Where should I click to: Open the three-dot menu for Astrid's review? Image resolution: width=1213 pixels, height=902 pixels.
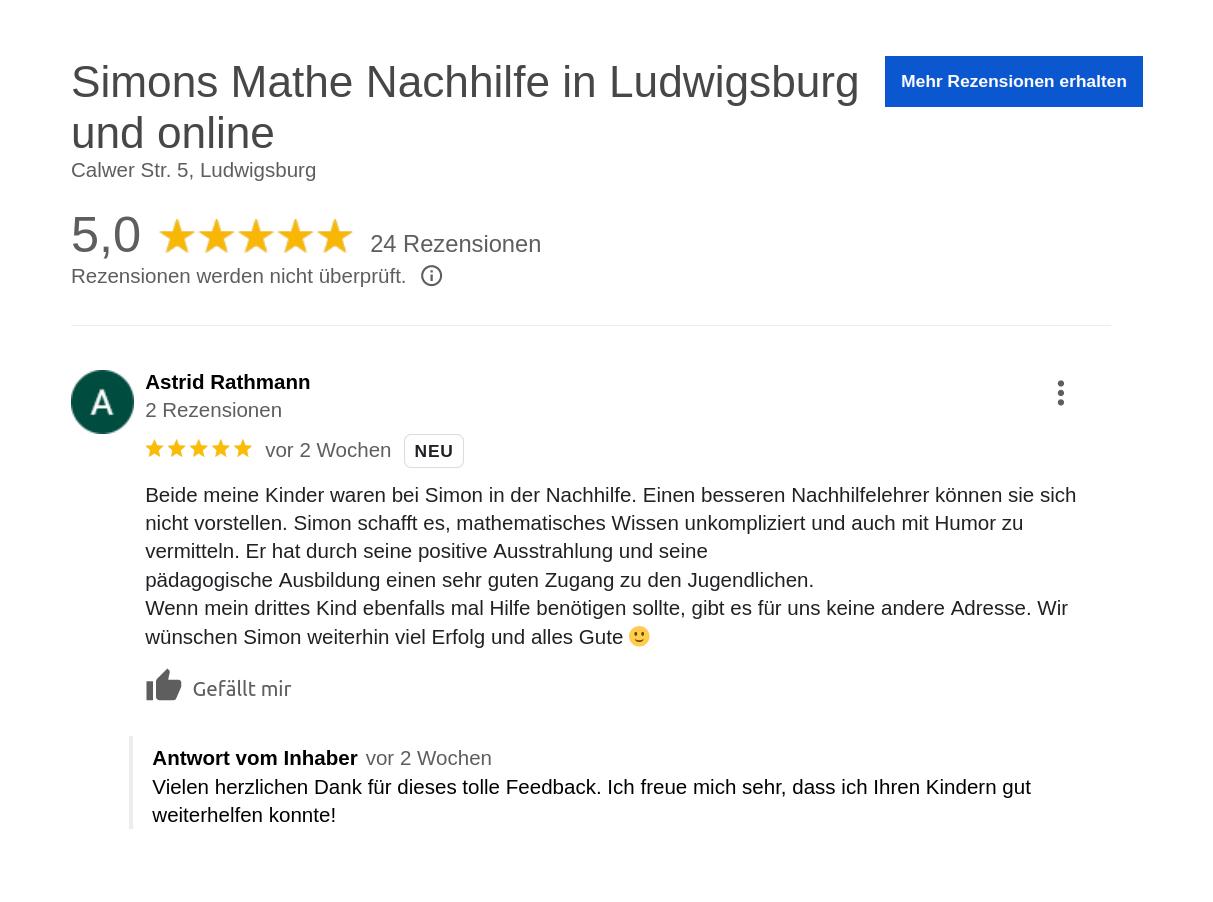[x=1060, y=393]
